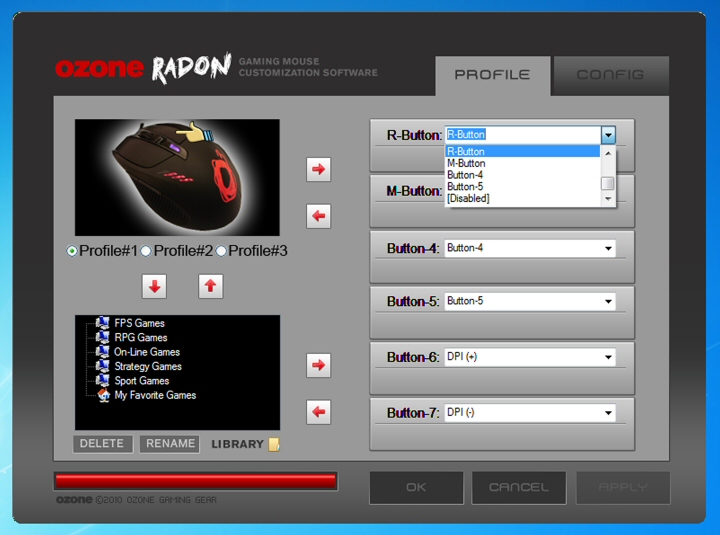Screen dimensions: 720x535
Task: Select RPG Games in the tree
Action: (141, 338)
